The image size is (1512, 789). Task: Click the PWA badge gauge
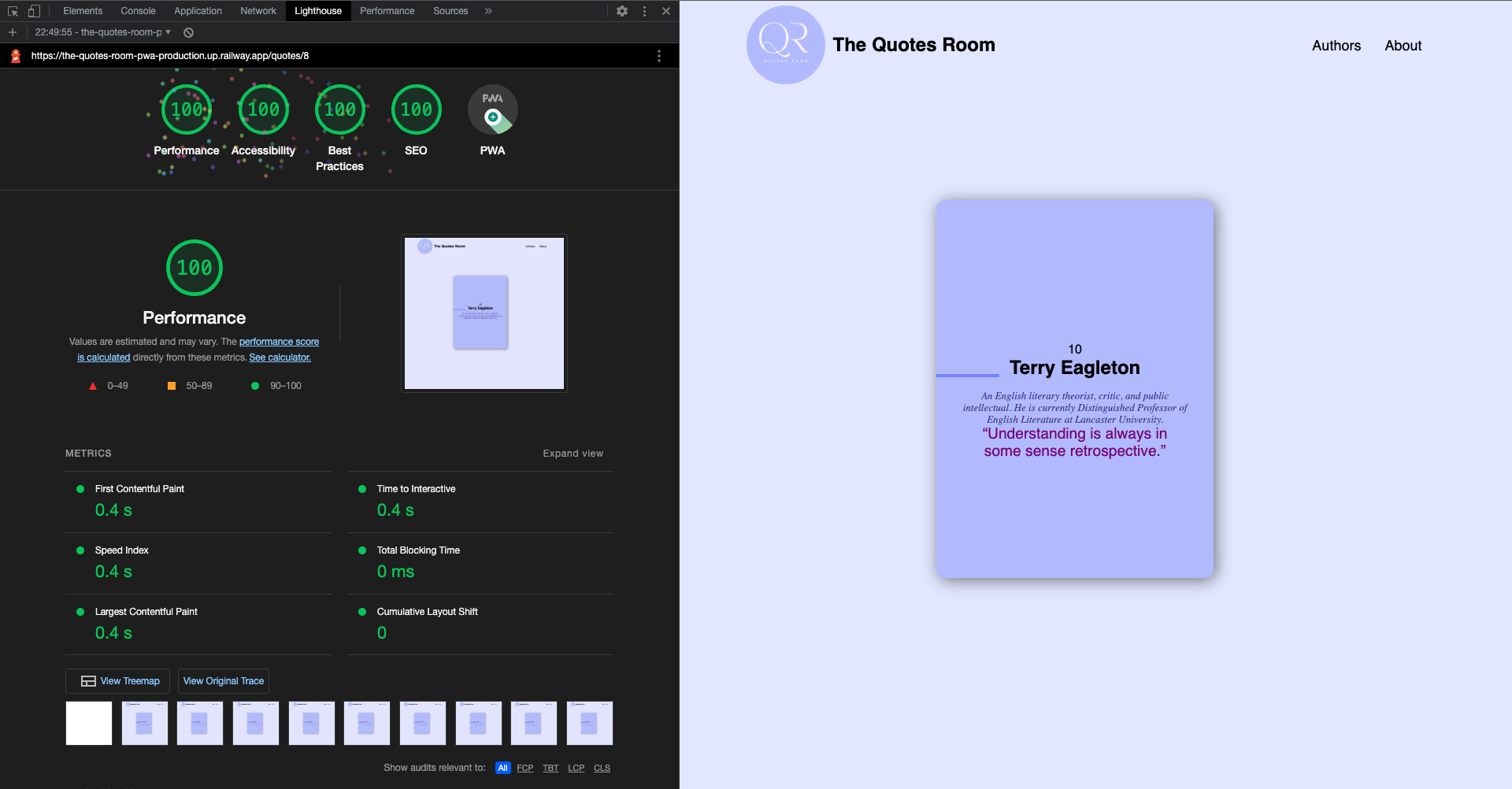[x=492, y=109]
